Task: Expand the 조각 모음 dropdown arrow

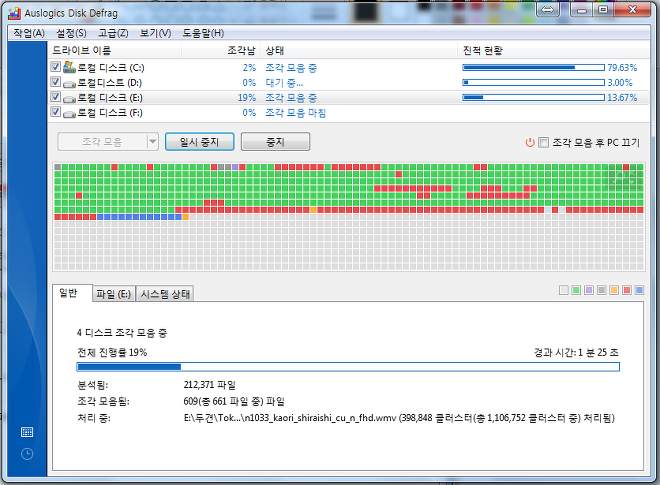Action: point(152,142)
